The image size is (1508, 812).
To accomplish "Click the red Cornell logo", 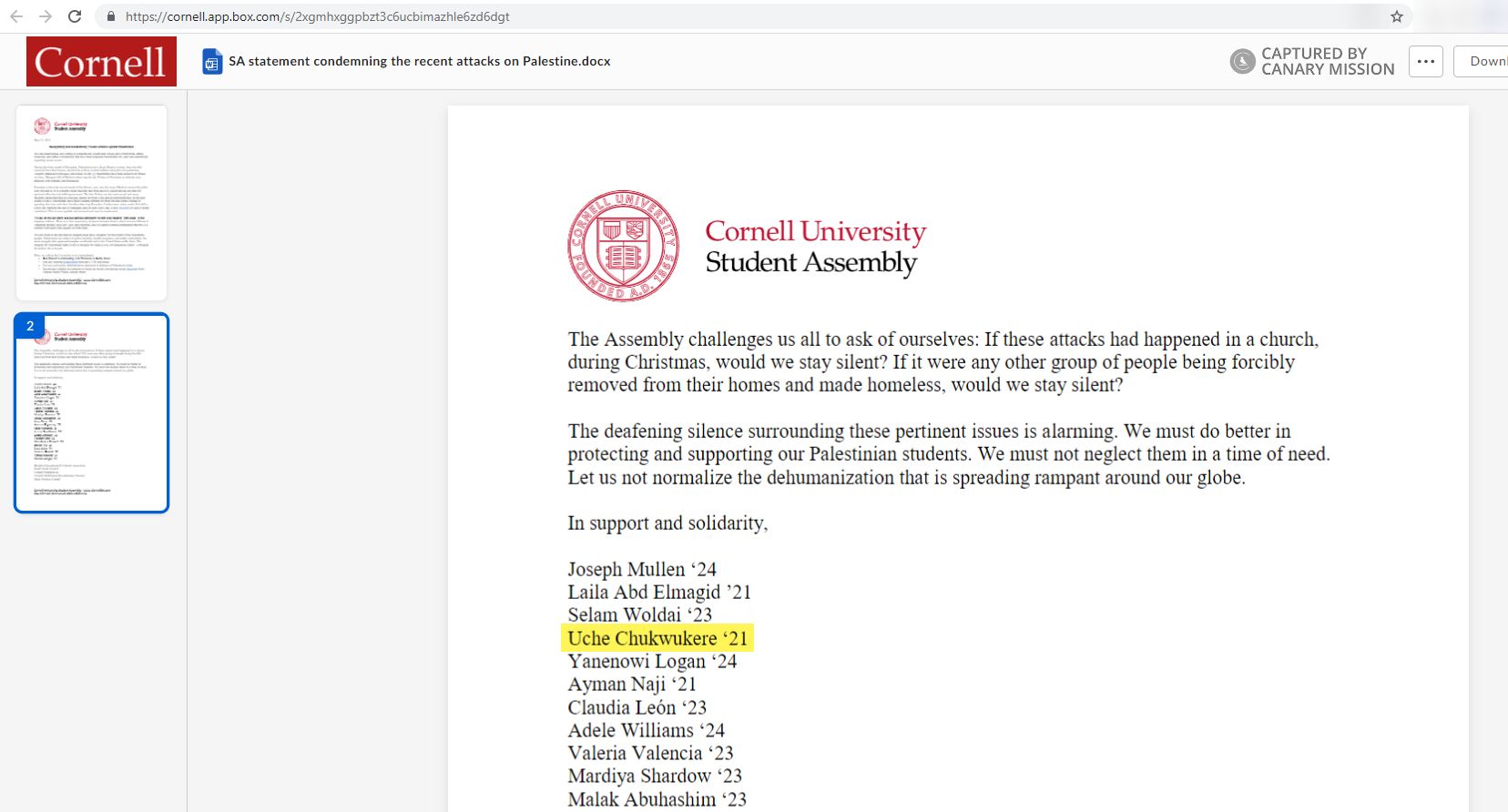I will [x=101, y=61].
